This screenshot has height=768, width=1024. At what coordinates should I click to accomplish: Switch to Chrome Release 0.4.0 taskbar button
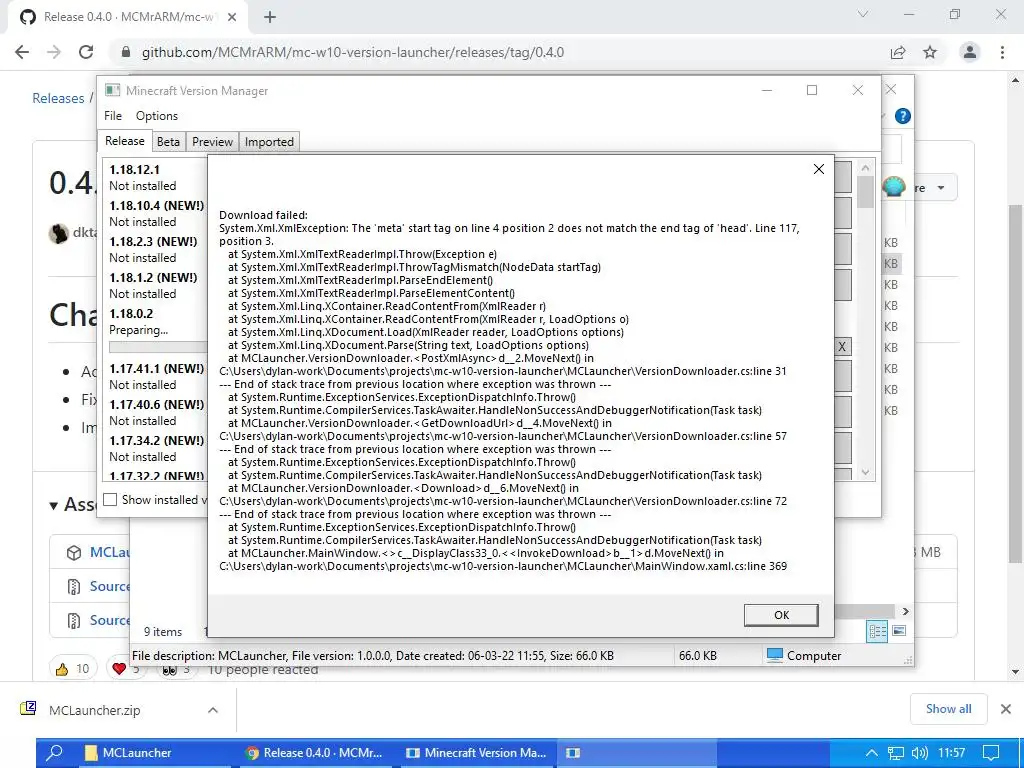coord(315,752)
